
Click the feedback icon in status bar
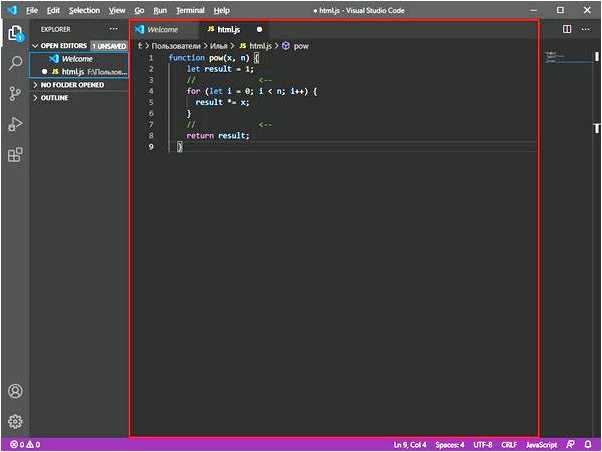571,444
